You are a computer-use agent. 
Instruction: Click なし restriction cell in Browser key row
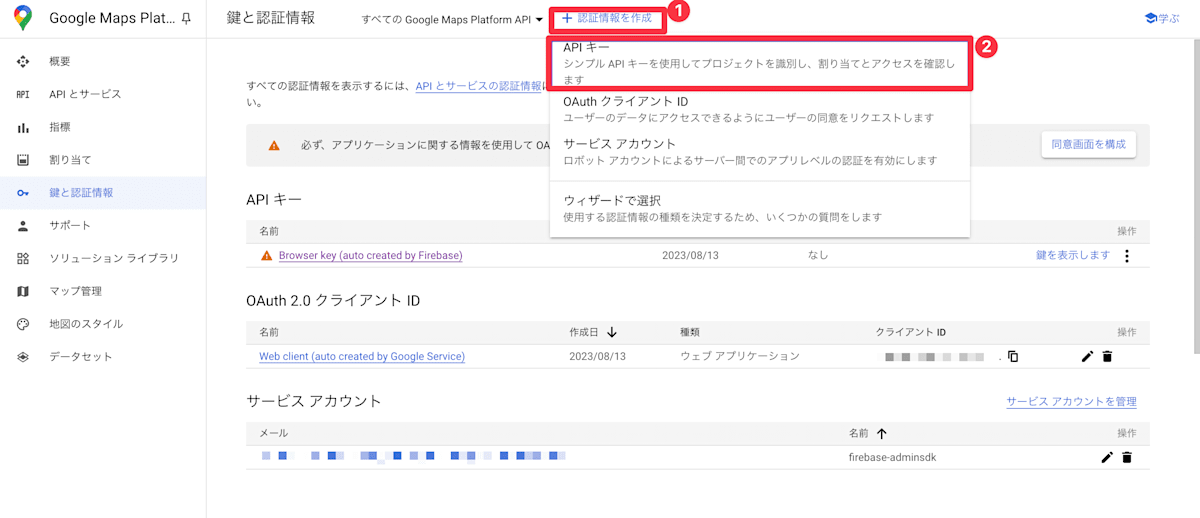818,255
